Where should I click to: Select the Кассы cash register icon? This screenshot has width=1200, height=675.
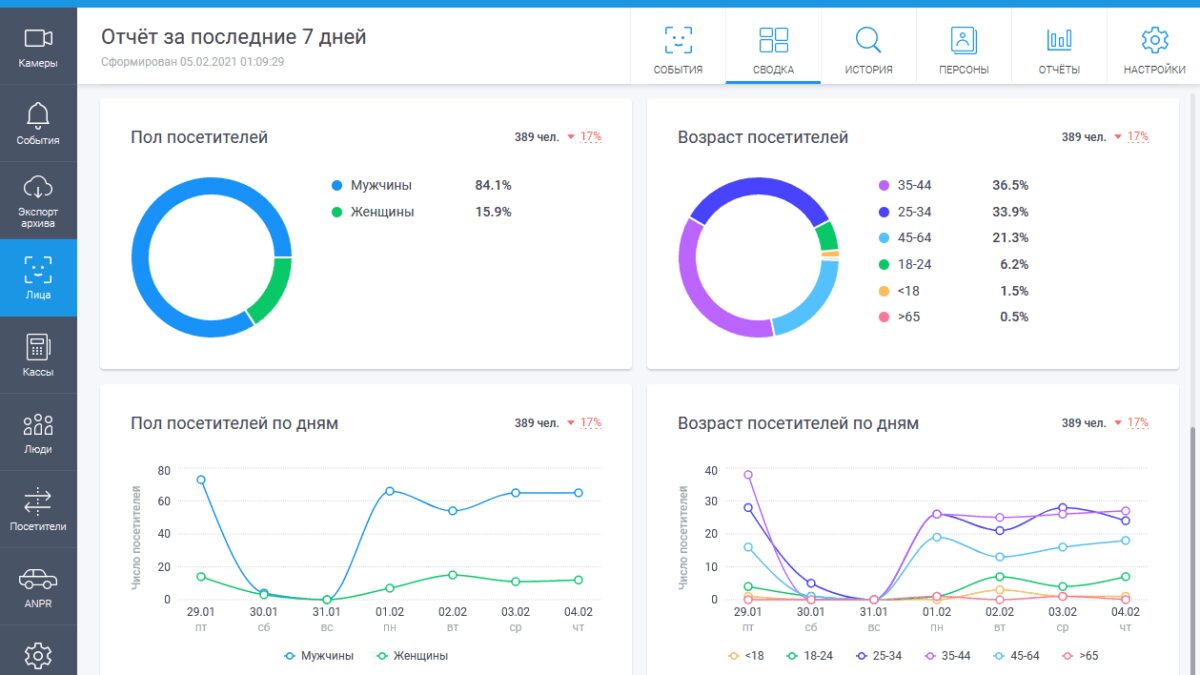(38, 355)
